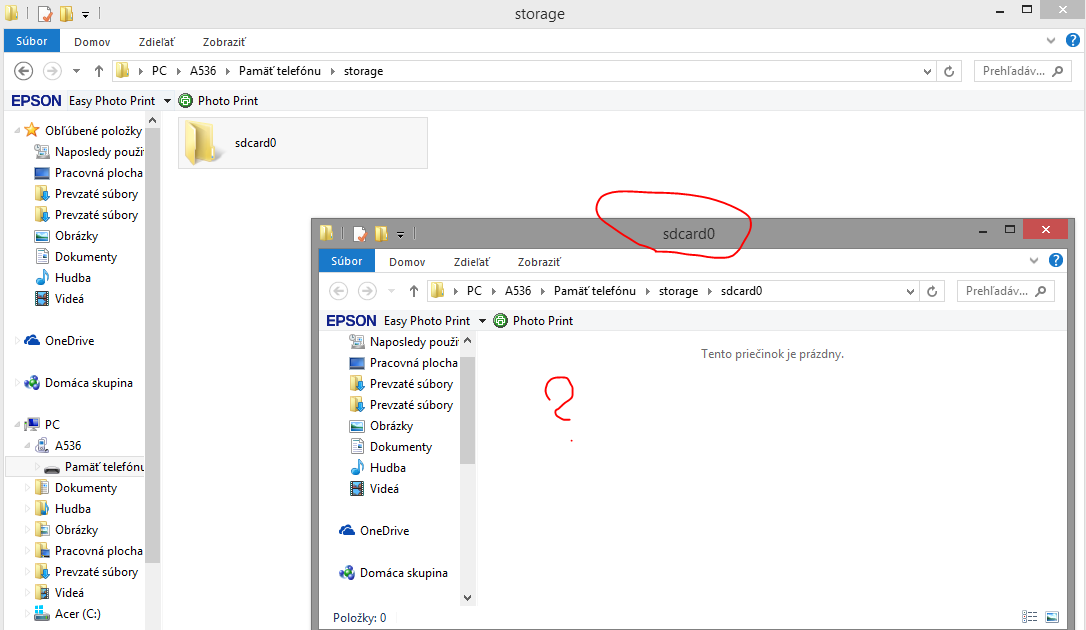Screen dimensions: 1086x630
Task: Open Easy Photo Print dropdown in sdcard0 window
Action: [x=482, y=321]
